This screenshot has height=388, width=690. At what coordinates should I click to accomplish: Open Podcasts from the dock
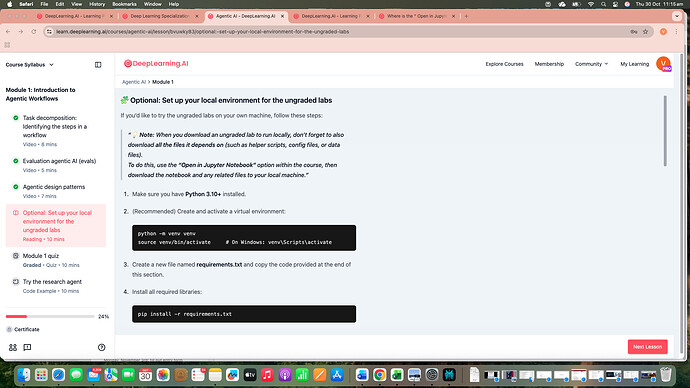tap(285, 375)
